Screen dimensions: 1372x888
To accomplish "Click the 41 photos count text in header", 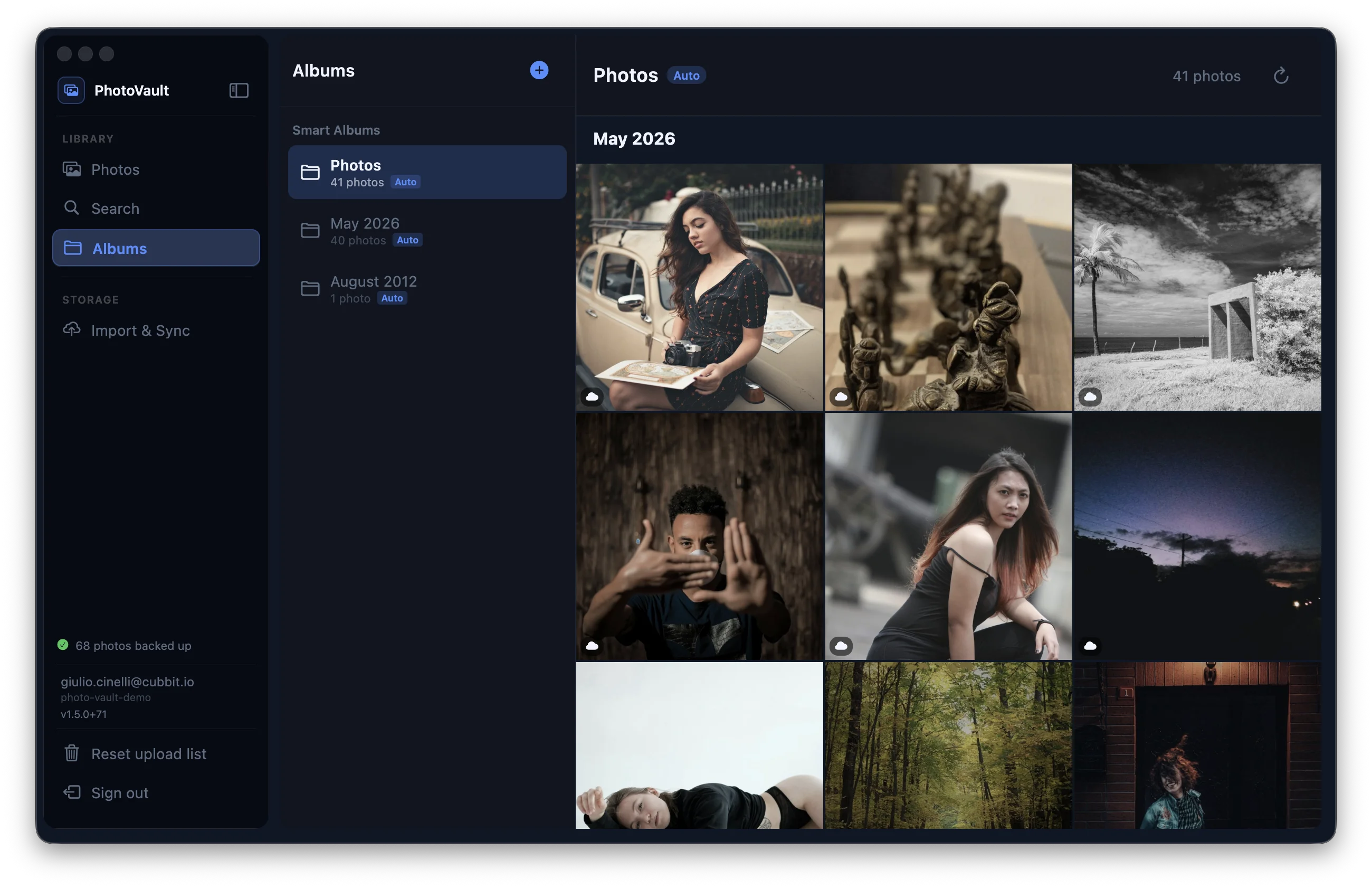I will click(1206, 76).
